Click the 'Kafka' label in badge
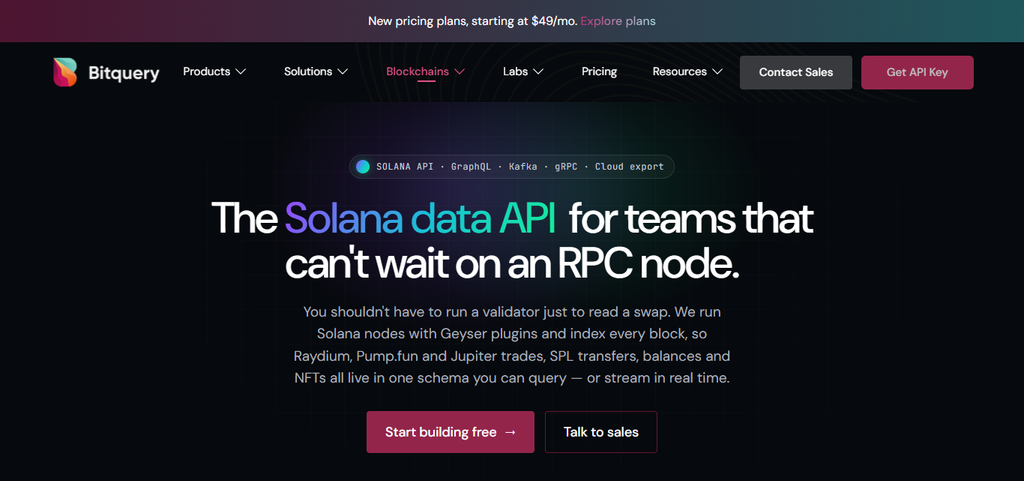Viewport: 1024px width, 481px height. [x=523, y=166]
